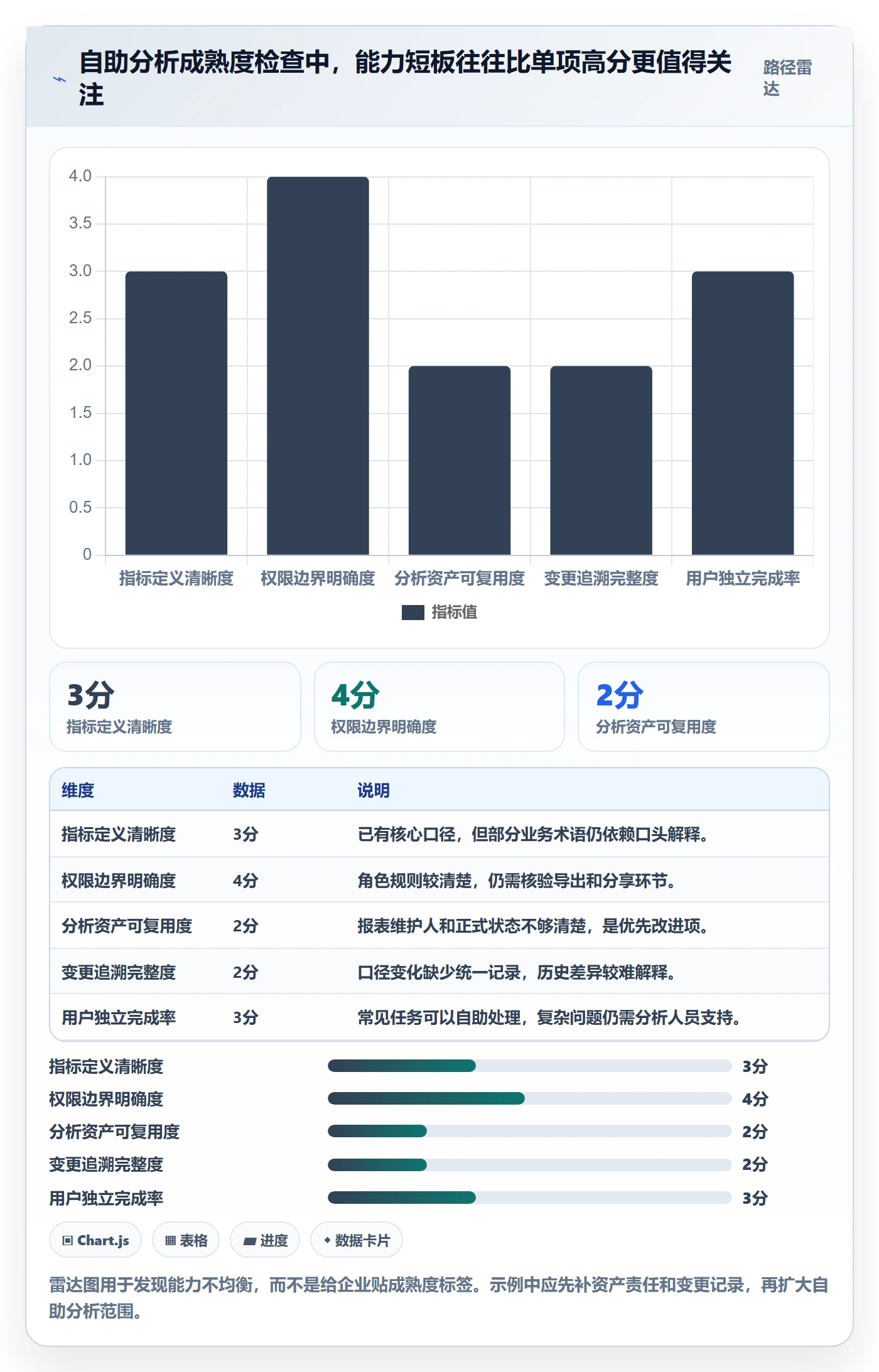Select the 进度 tag
The height and width of the screenshot is (1372, 879).
click(x=265, y=1240)
